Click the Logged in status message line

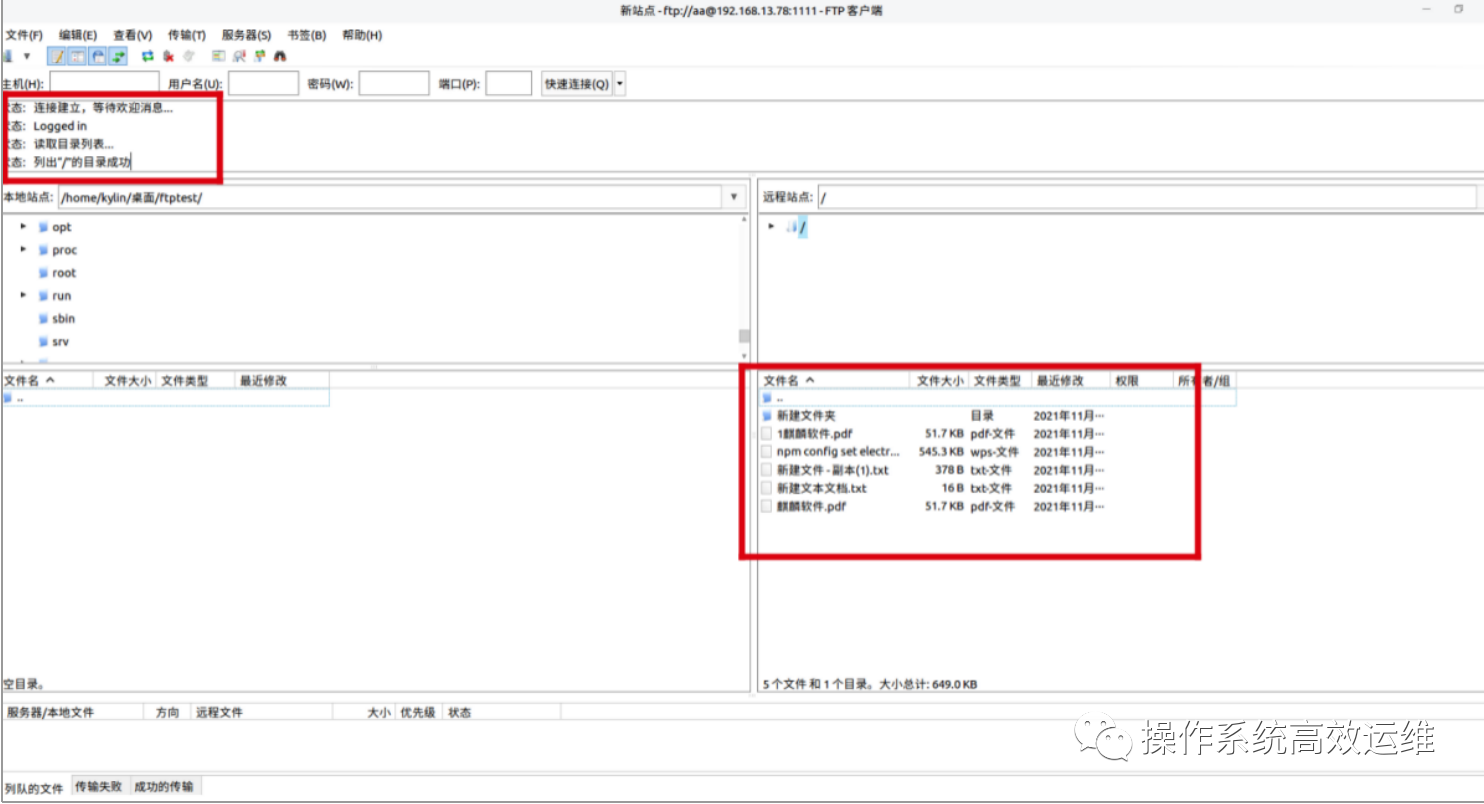click(60, 126)
